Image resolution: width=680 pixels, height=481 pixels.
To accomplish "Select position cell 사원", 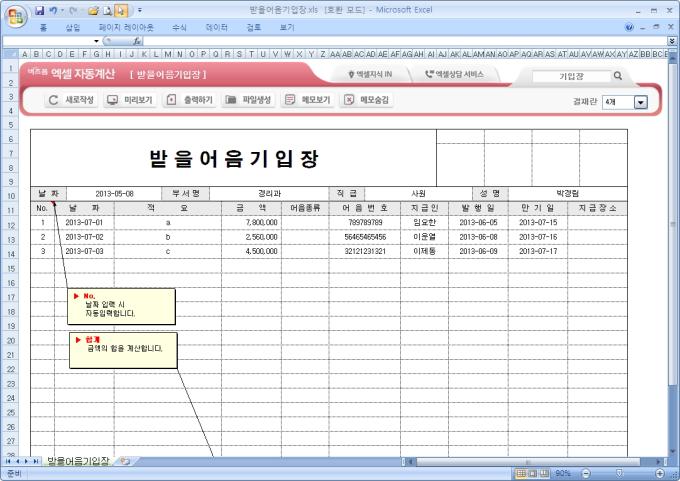I will coord(418,194).
